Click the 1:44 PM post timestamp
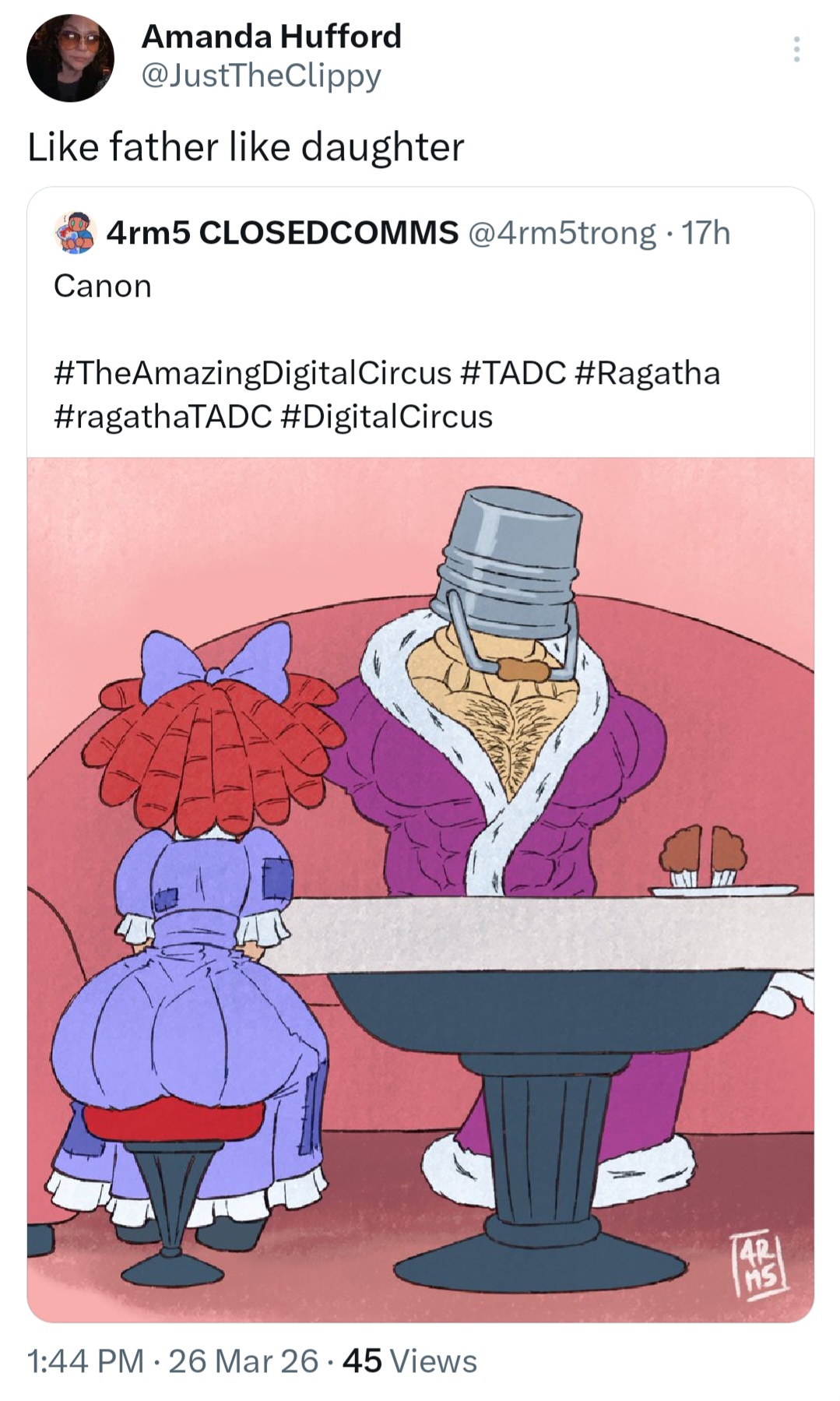Screen dimensions: 840x1401 [86, 1361]
